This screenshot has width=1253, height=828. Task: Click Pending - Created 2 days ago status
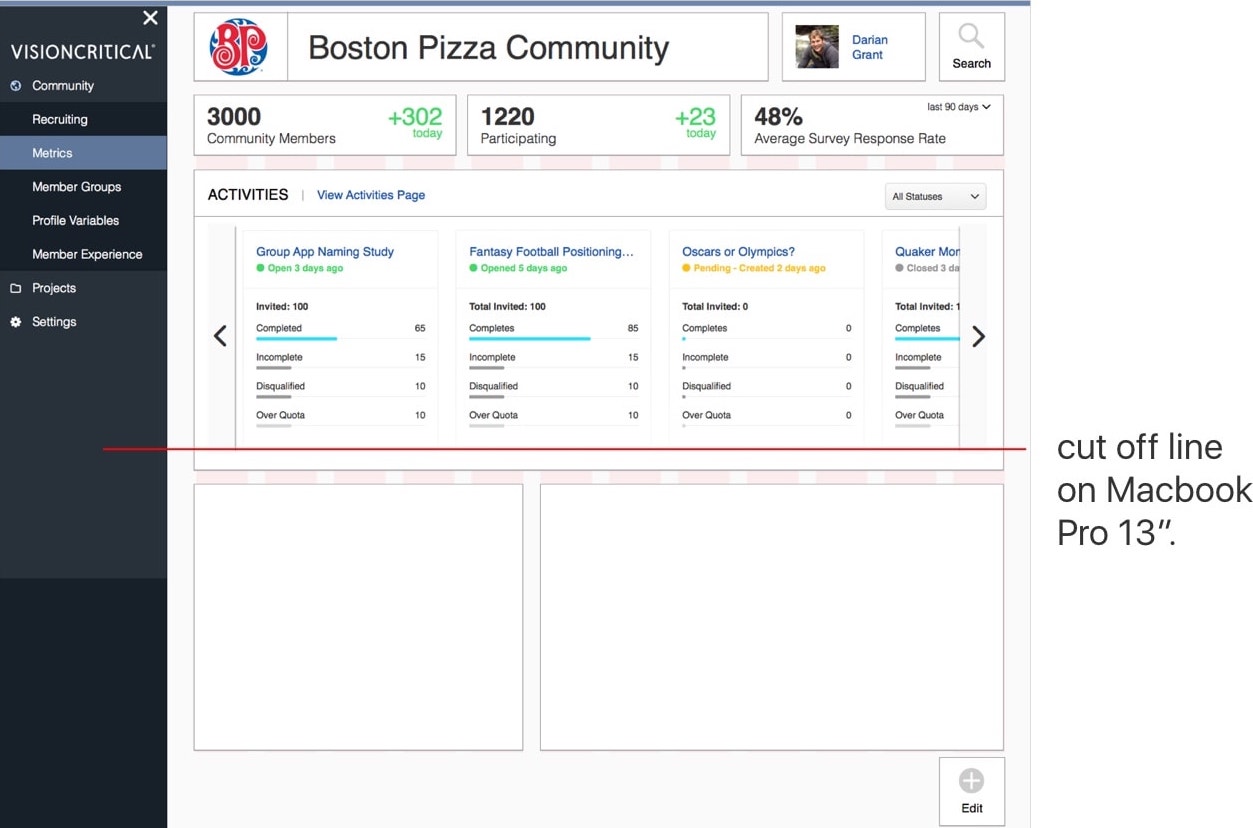(x=754, y=268)
